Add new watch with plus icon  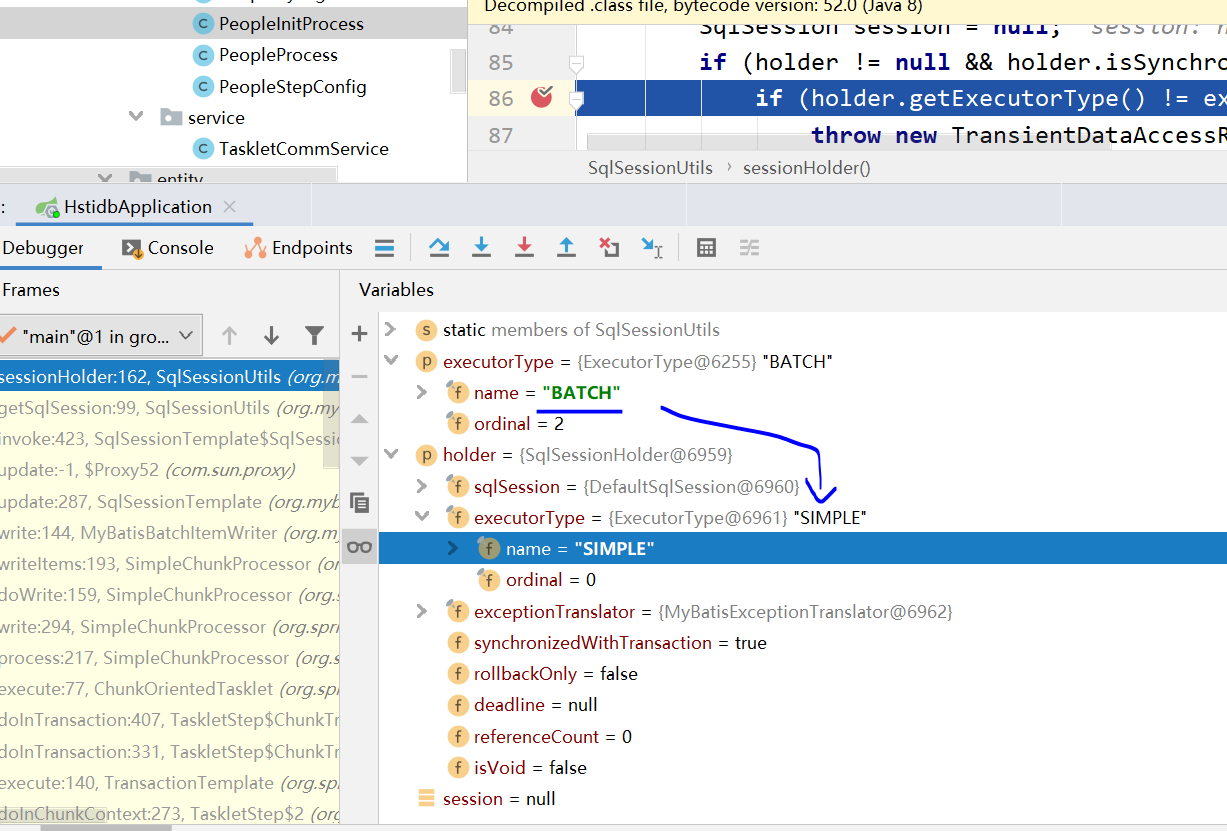coord(360,334)
